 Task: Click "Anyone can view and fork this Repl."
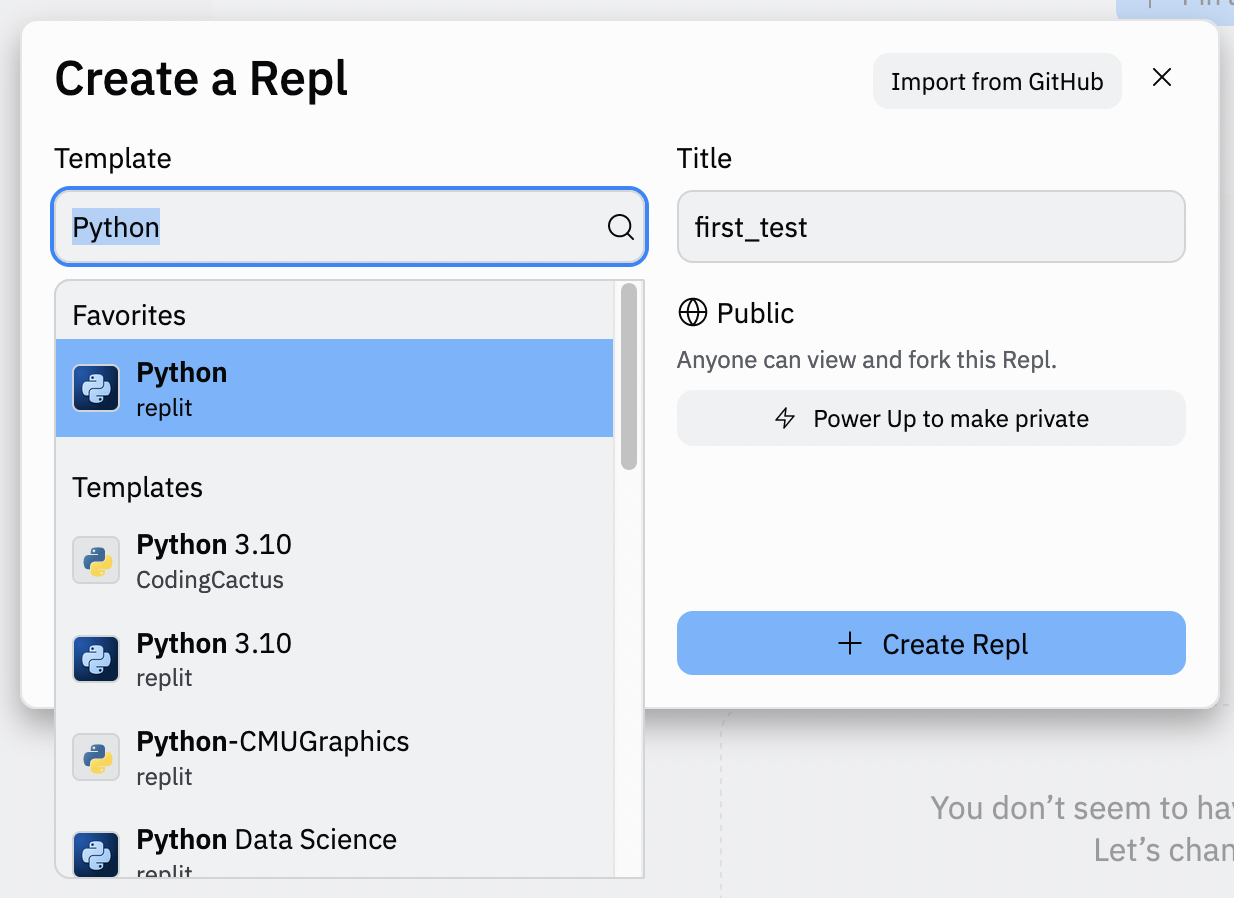(866, 360)
